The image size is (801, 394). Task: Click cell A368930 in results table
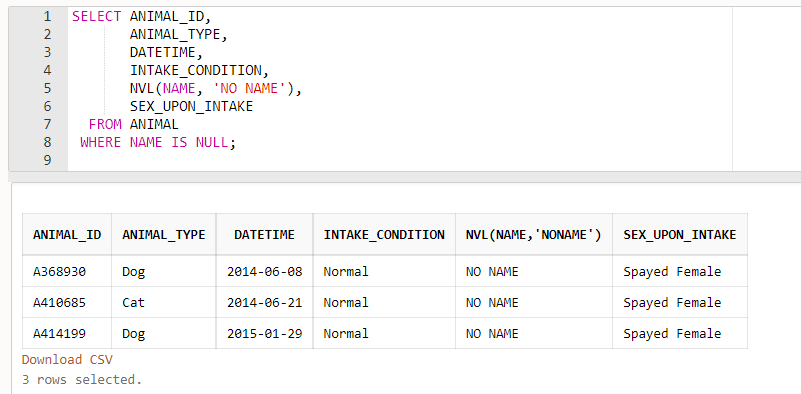click(67, 271)
